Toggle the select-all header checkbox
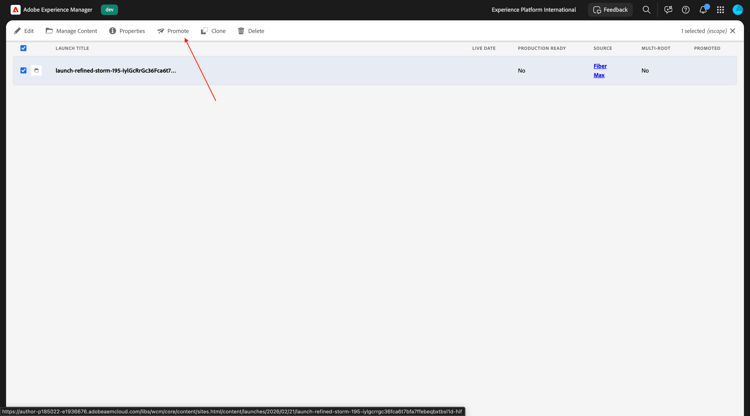 click(23, 48)
